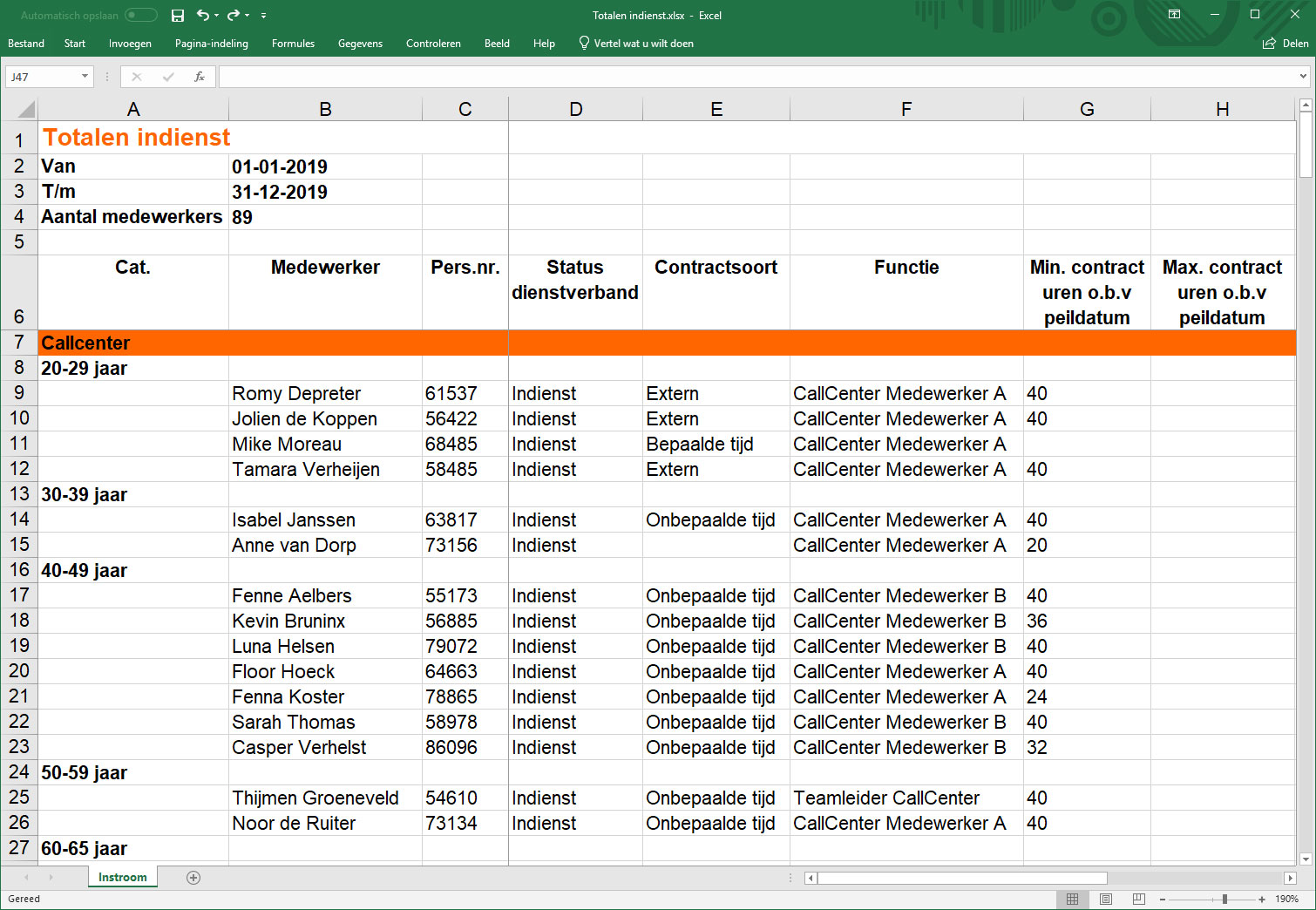Select the Teamleider CallCenter cell
Screen dimensions: 1316x910
coord(906,798)
